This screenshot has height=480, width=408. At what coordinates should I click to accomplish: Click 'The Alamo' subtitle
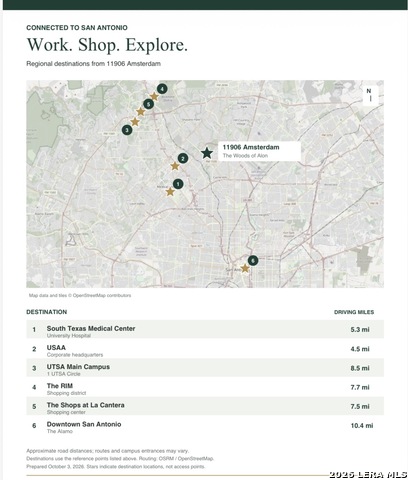(60, 431)
